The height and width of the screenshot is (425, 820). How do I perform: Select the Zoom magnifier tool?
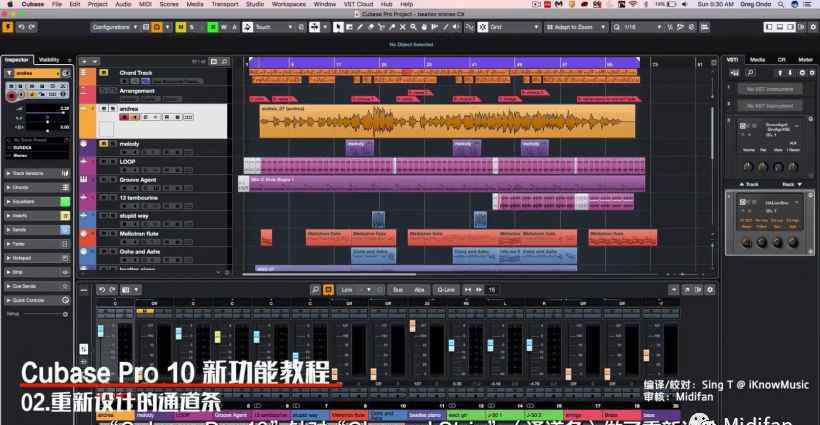click(x=413, y=27)
